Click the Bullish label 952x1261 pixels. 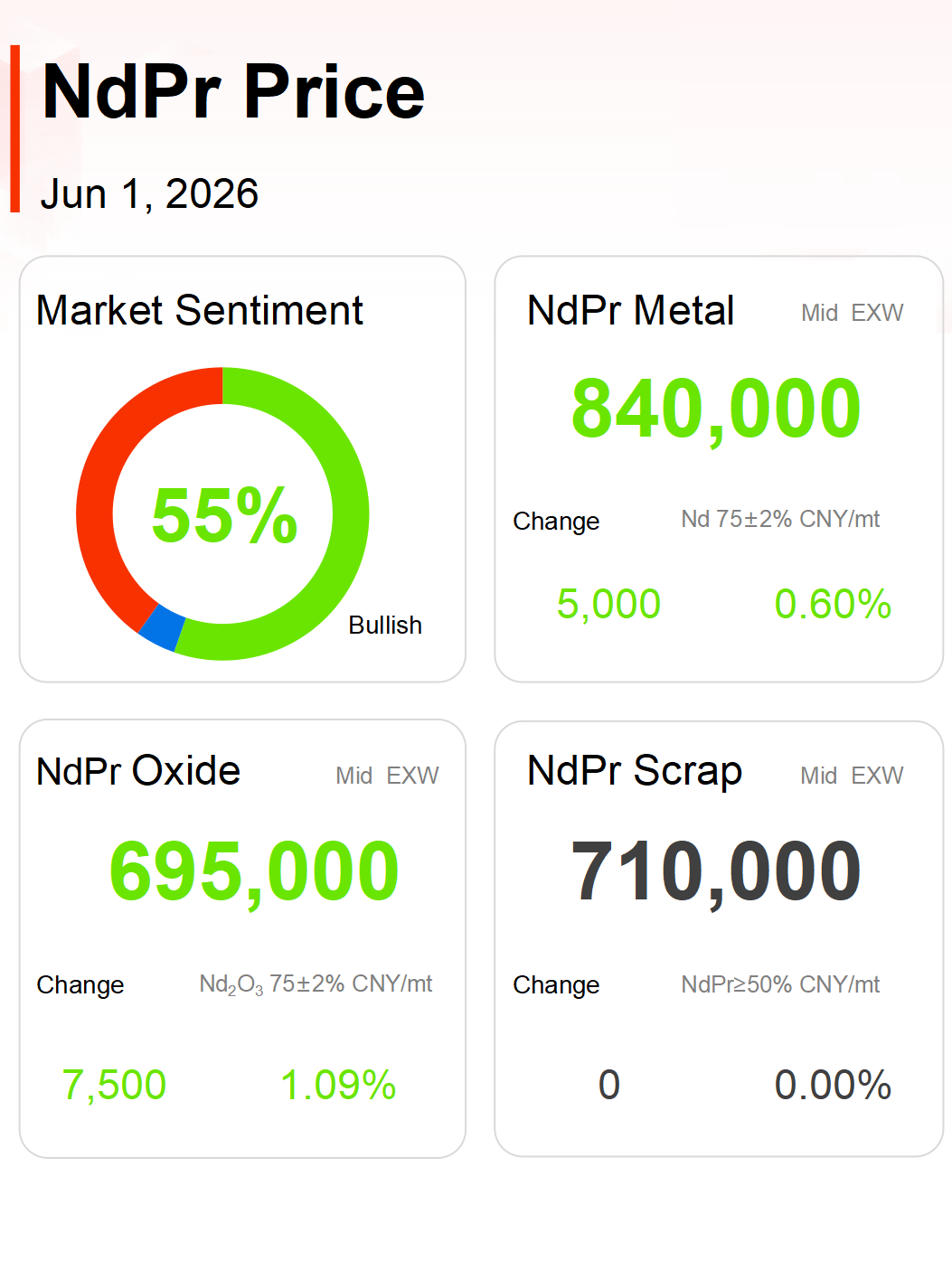[x=385, y=625]
